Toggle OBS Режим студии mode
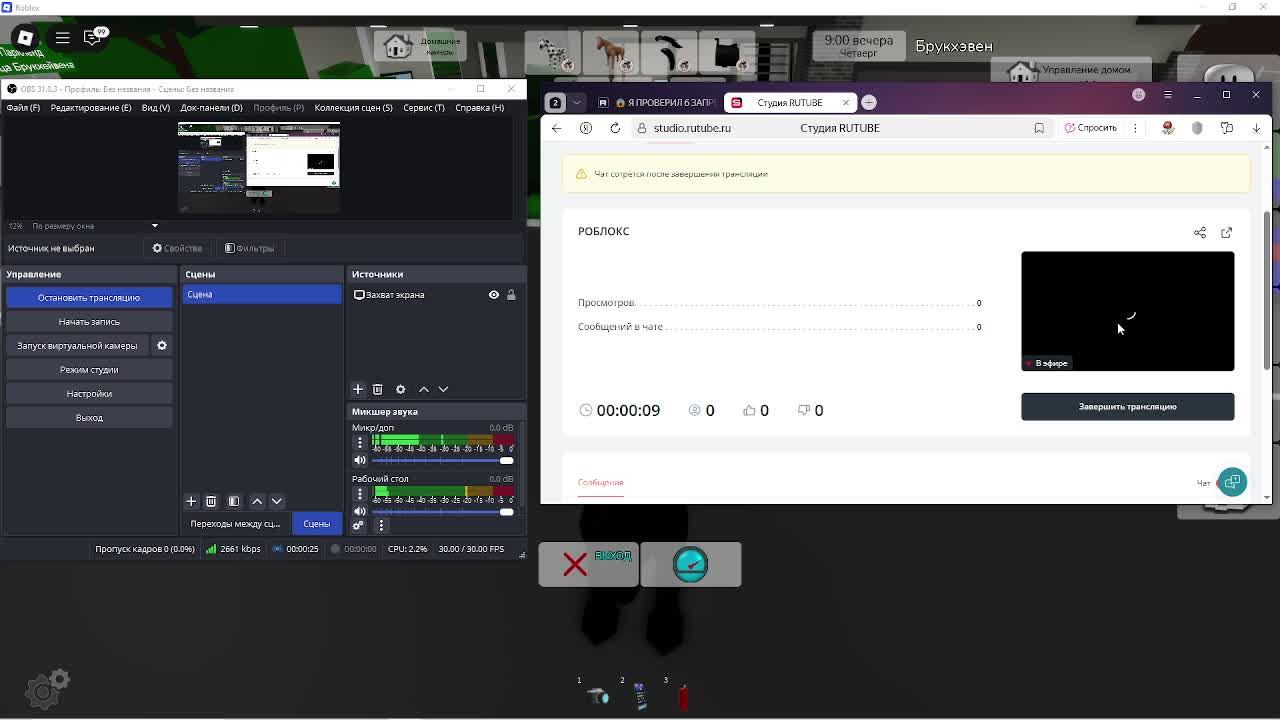The image size is (1280, 720). coord(89,370)
